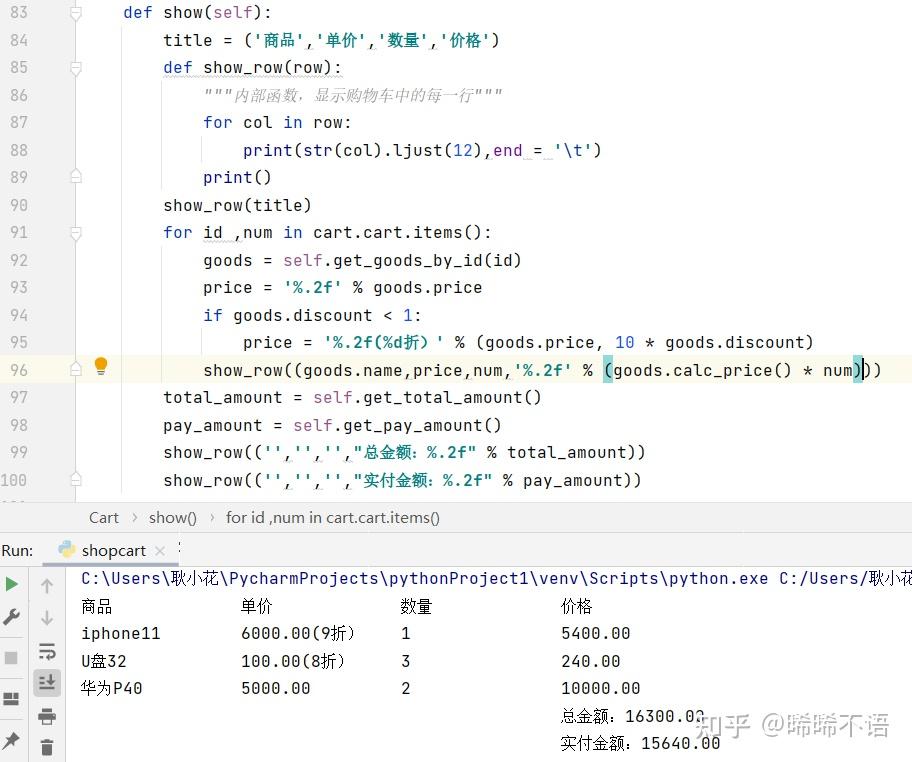Collapse the show_row inner function

tap(75, 67)
